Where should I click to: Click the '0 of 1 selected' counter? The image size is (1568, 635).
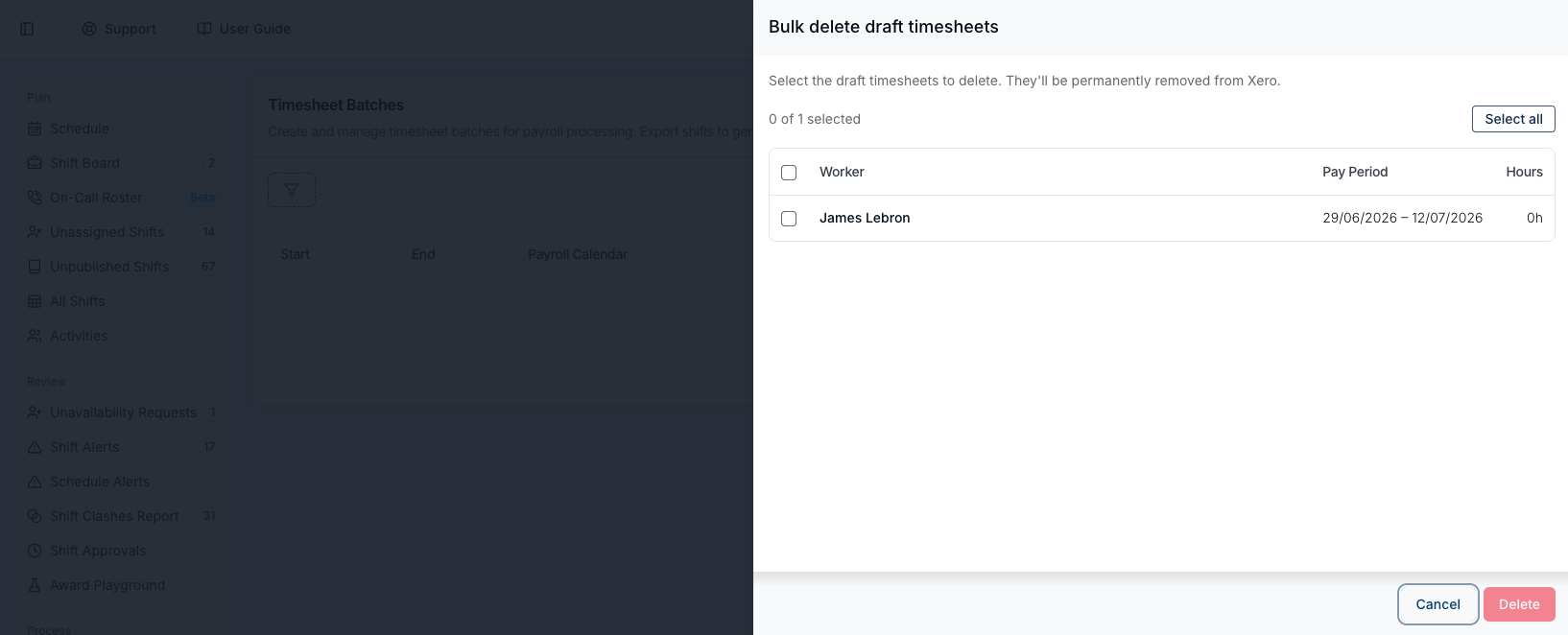click(815, 119)
